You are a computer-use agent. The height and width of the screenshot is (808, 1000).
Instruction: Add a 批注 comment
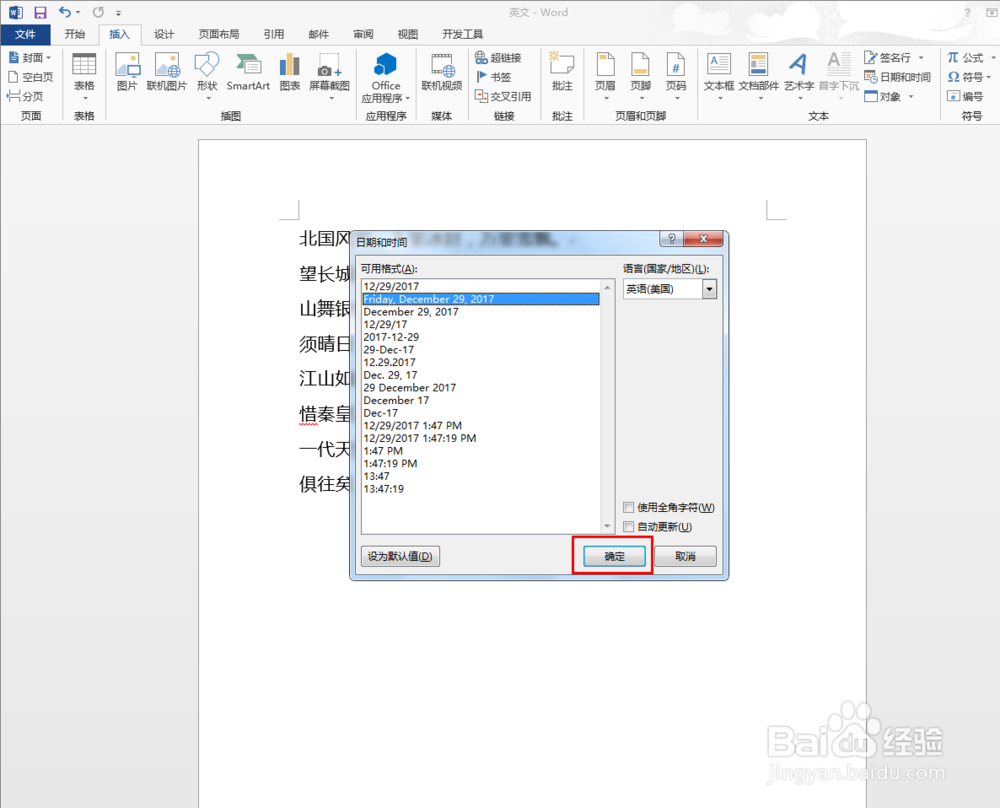pos(562,72)
